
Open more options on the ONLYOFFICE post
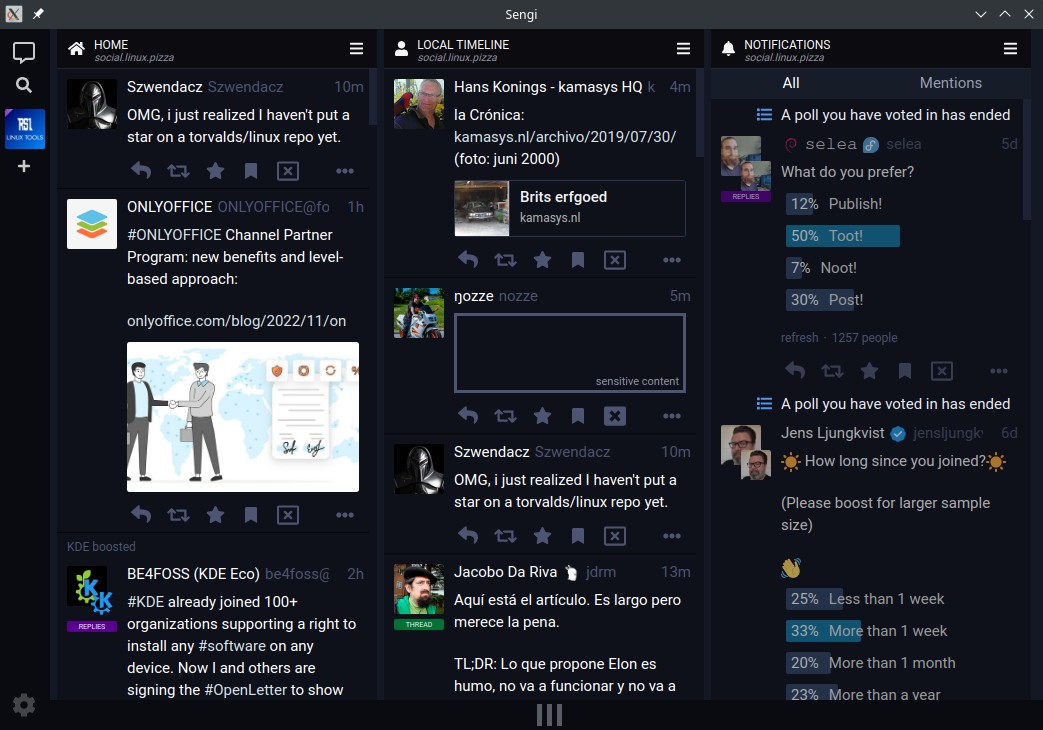pyautogui.click(x=345, y=514)
